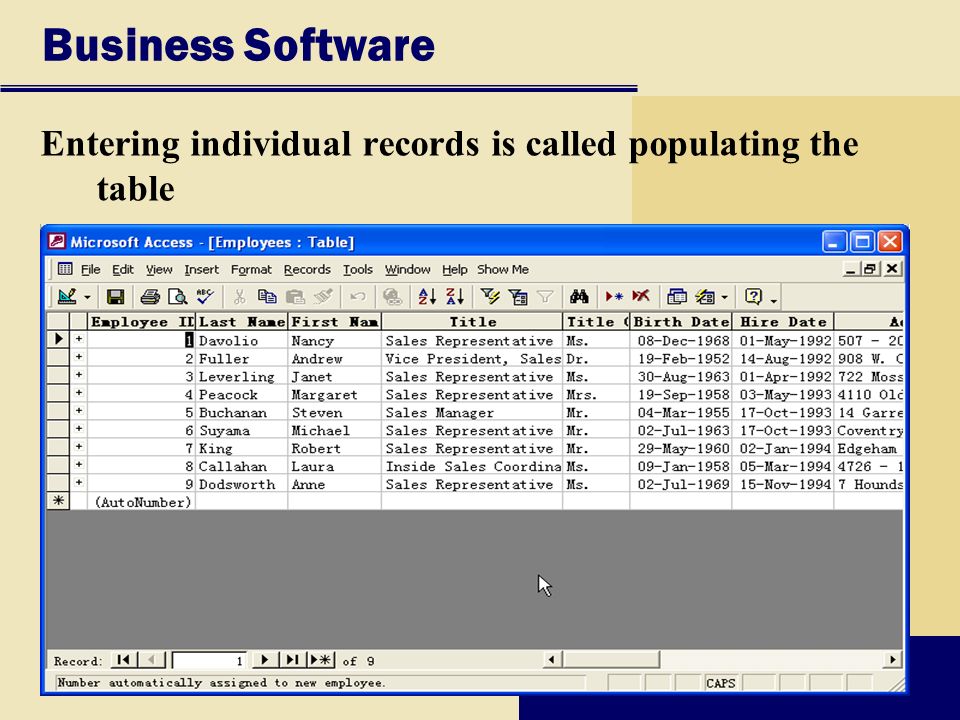Open the File menu
Image resolution: width=960 pixels, height=720 pixels.
tap(91, 269)
